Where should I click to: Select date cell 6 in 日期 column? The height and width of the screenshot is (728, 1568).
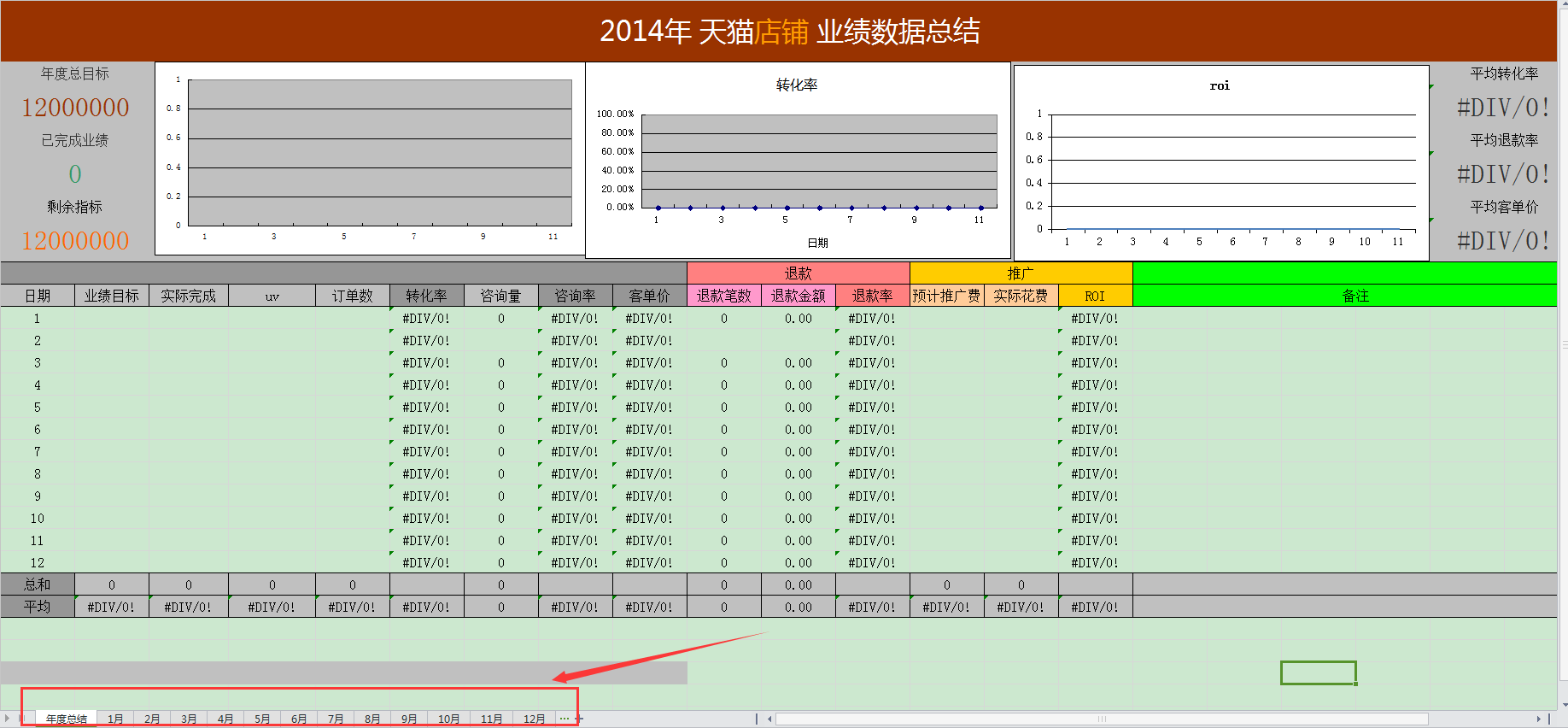tap(38, 429)
